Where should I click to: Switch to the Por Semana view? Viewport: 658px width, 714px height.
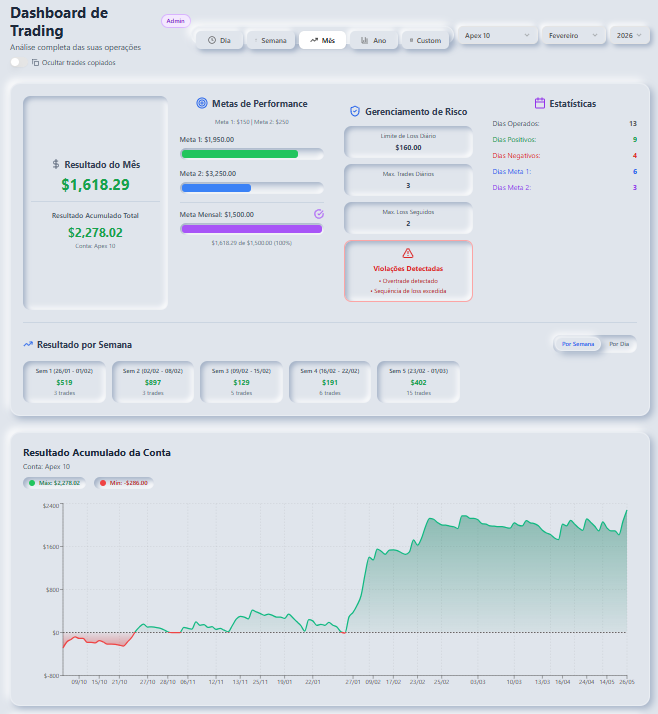click(x=577, y=344)
